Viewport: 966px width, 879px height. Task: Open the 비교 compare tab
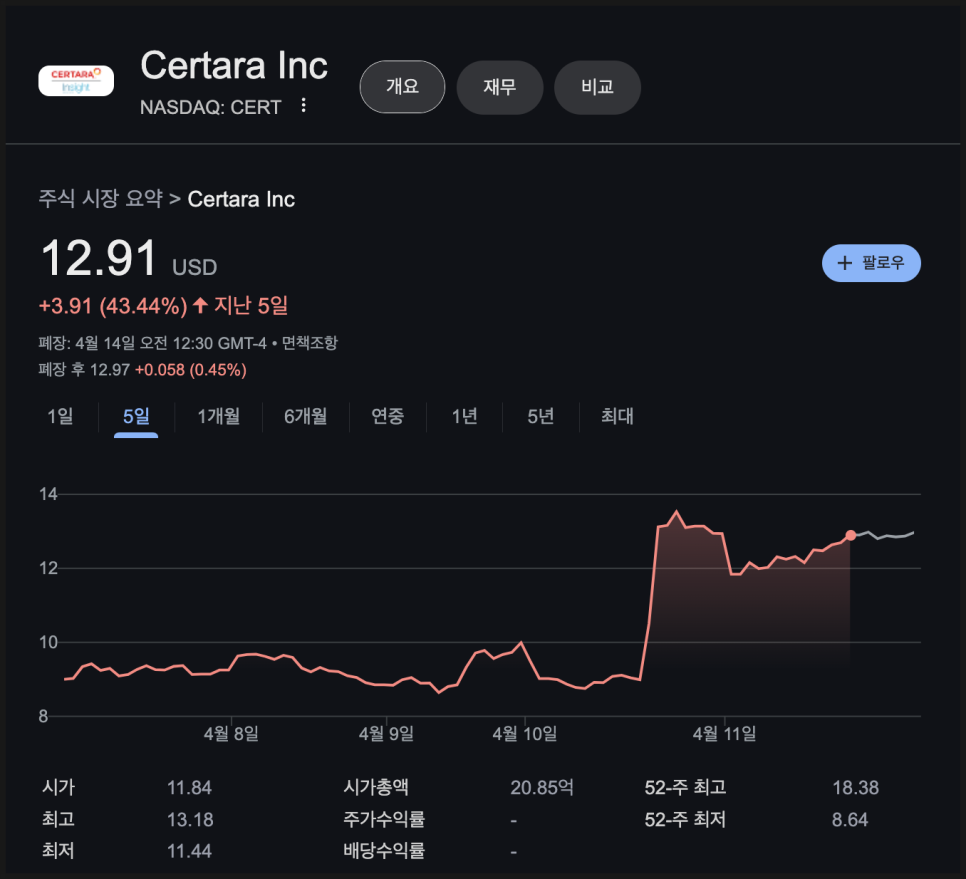598,87
